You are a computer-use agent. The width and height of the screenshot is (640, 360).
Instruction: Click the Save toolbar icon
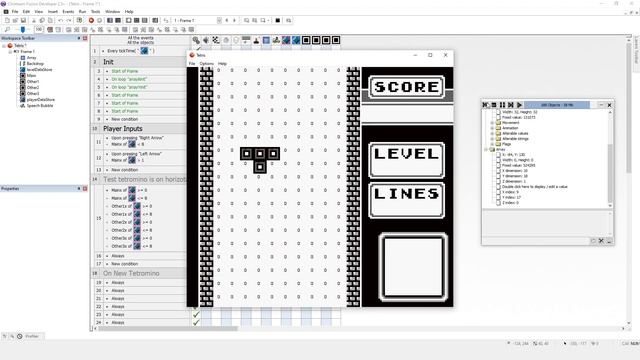point(23,20)
